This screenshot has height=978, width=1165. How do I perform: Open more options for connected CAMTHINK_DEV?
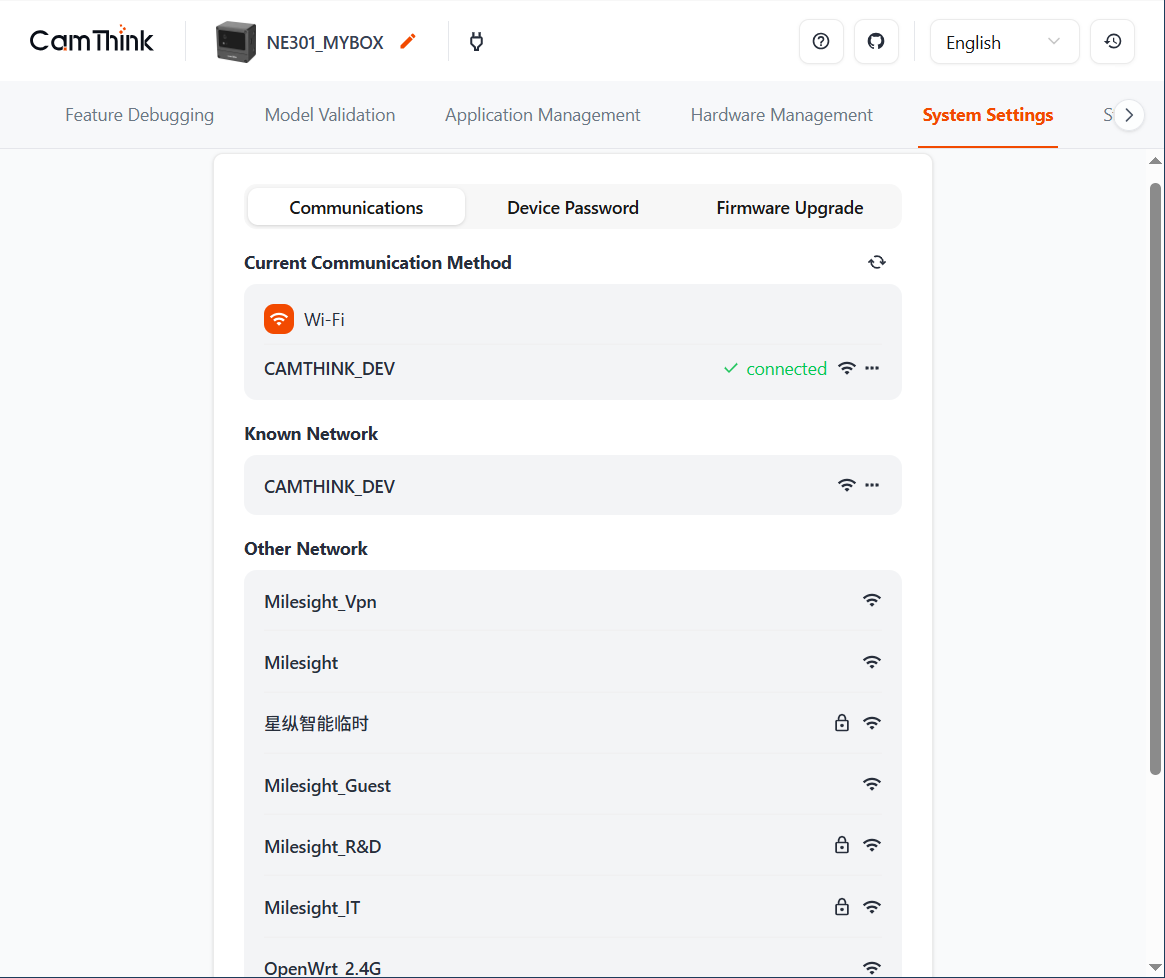point(872,368)
